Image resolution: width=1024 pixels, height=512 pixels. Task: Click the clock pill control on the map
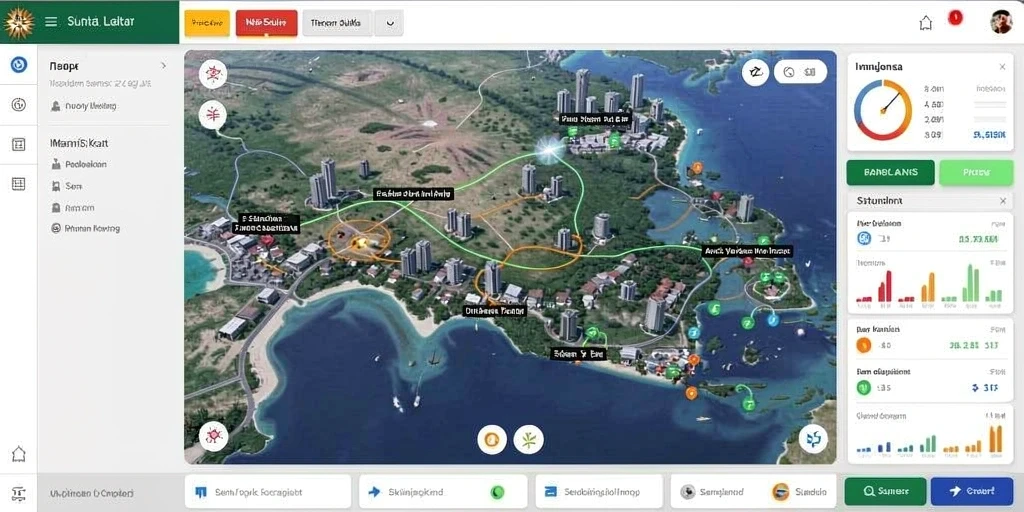pos(800,72)
